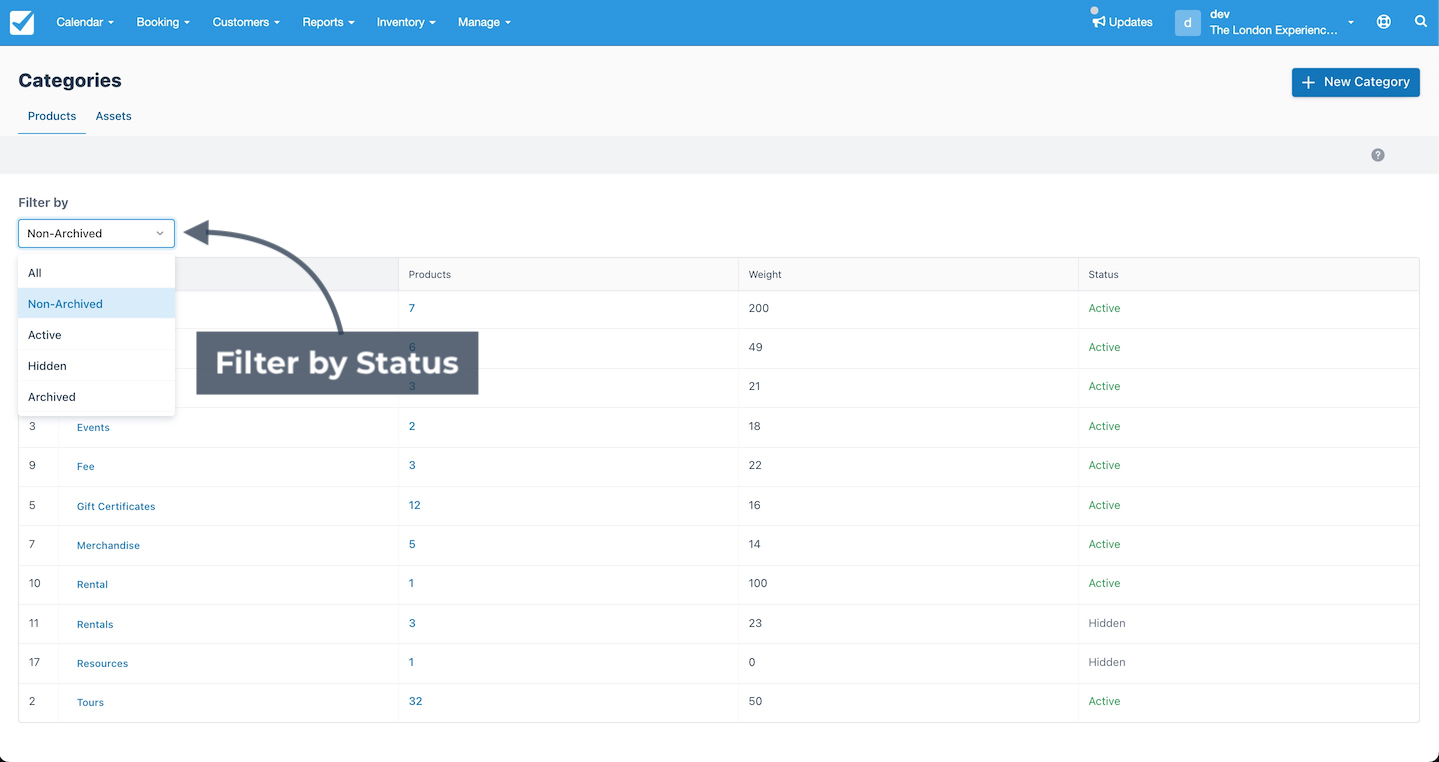Open the Merchandise category link
This screenshot has height=762, width=1439.
pos(108,545)
